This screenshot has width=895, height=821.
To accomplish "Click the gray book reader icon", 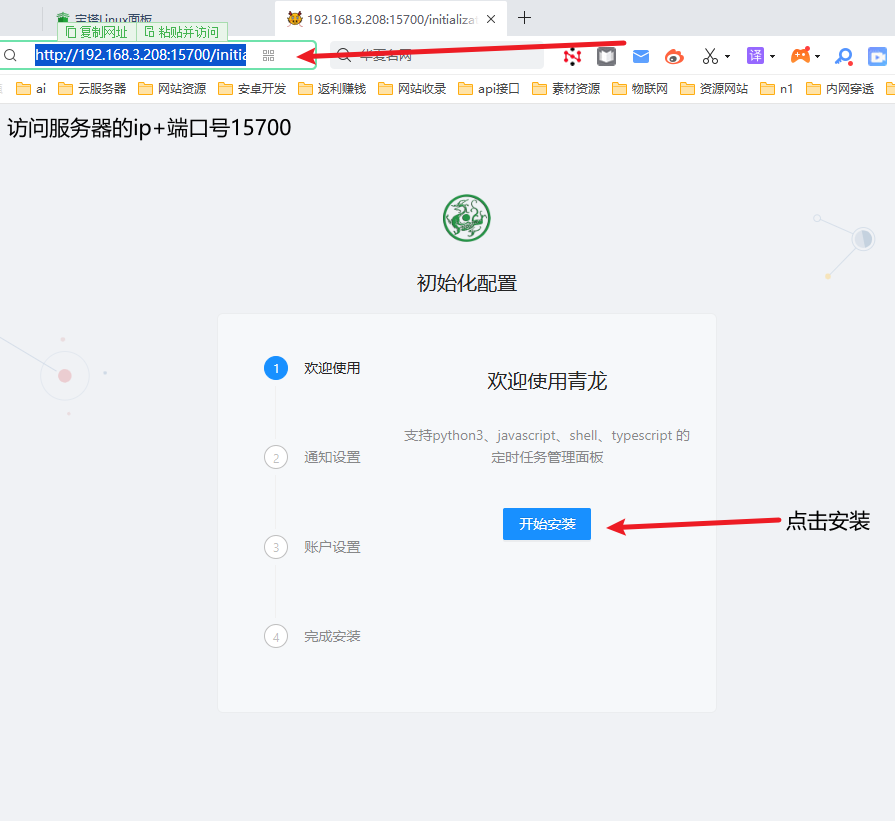I will pyautogui.click(x=606, y=56).
